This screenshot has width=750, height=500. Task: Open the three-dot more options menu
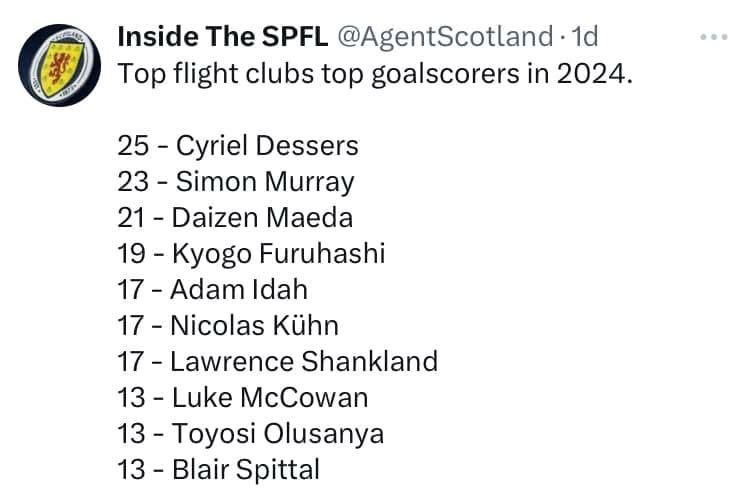[x=714, y=37]
